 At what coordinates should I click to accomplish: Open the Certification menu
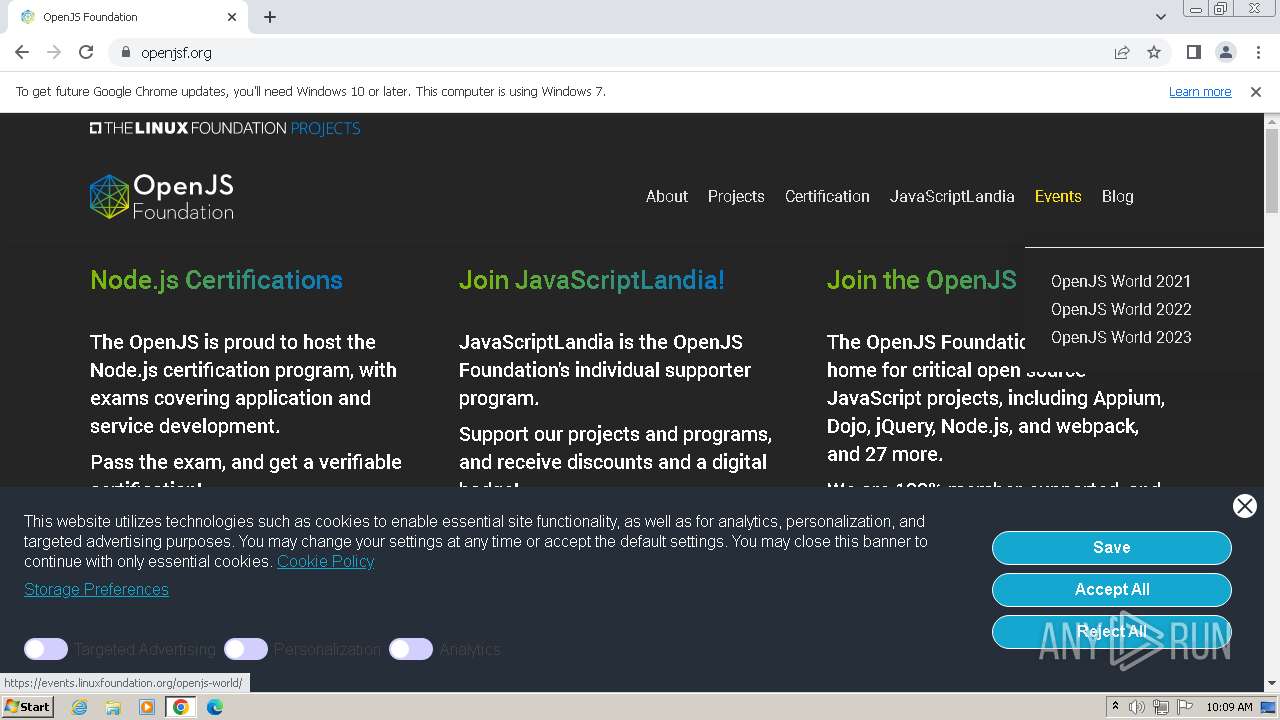click(827, 197)
